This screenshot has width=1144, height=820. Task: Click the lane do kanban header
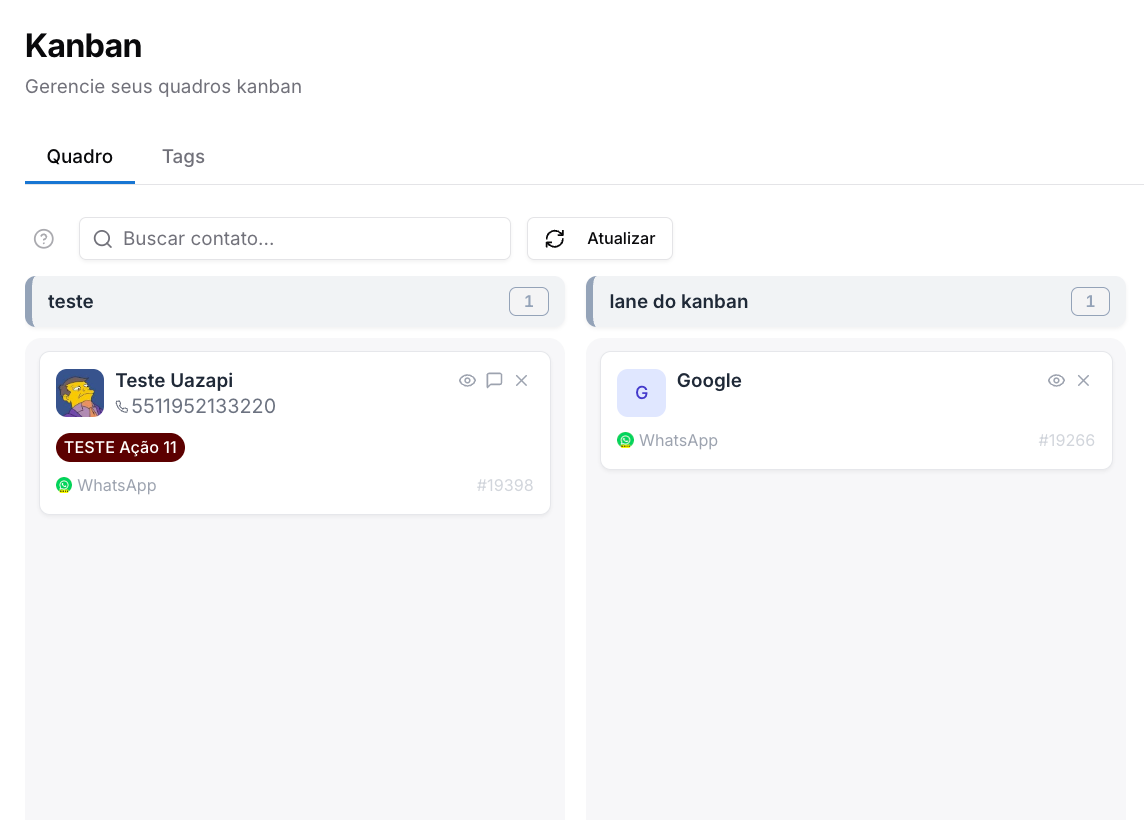tap(856, 301)
